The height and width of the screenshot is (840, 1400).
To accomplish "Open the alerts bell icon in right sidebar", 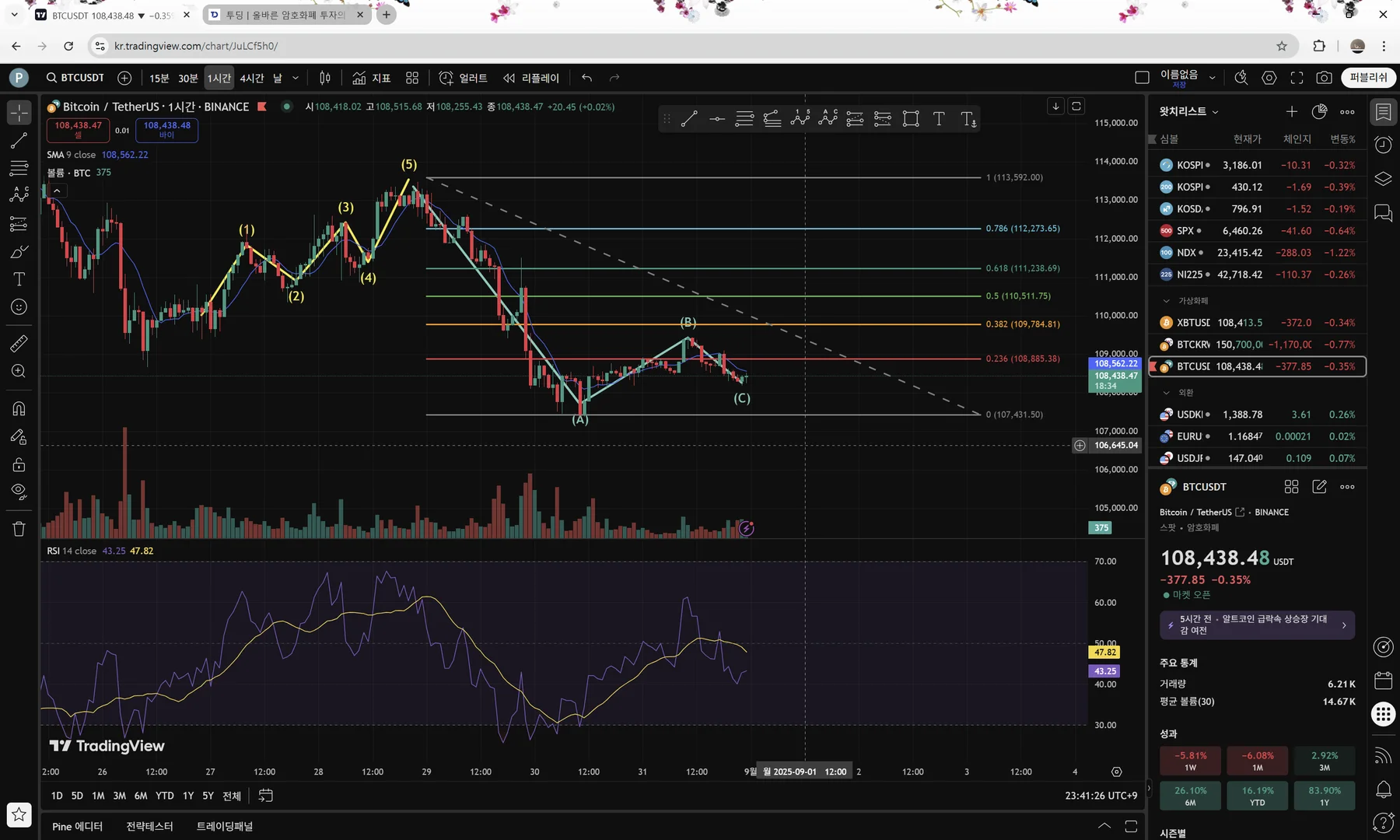I will [x=1384, y=789].
